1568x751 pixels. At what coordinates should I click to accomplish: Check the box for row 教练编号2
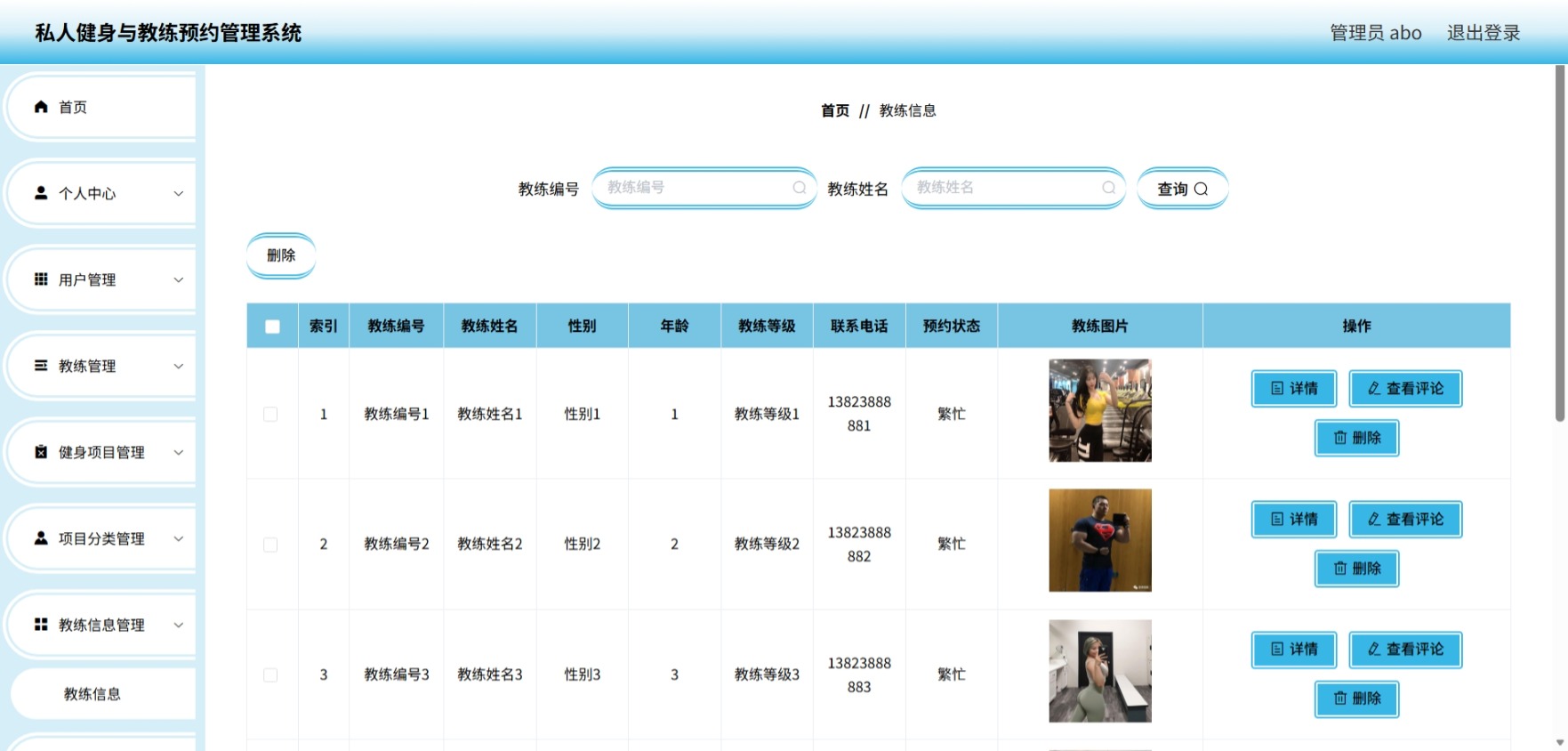(x=270, y=545)
